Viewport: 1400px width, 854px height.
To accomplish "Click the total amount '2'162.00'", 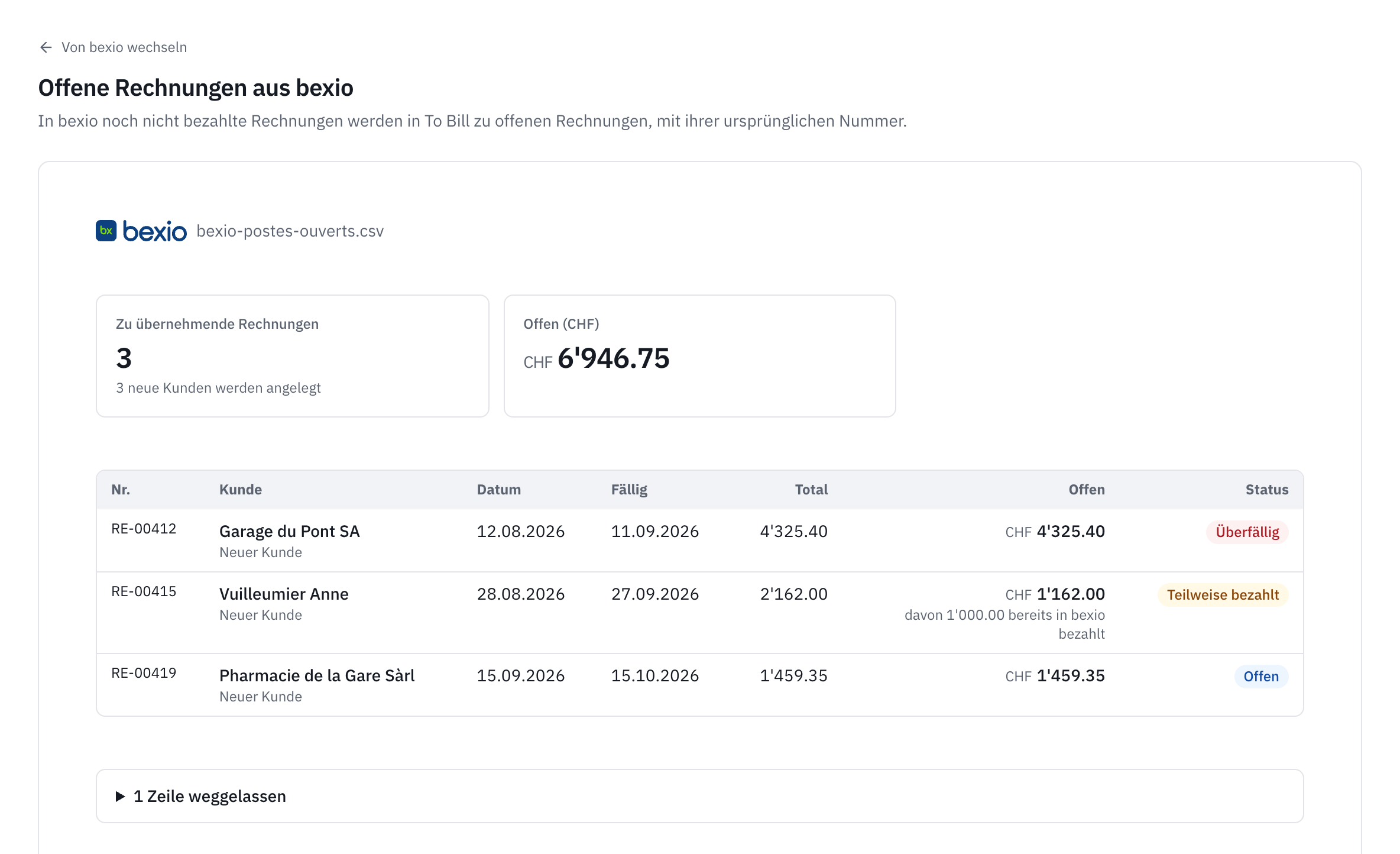I will coord(793,594).
